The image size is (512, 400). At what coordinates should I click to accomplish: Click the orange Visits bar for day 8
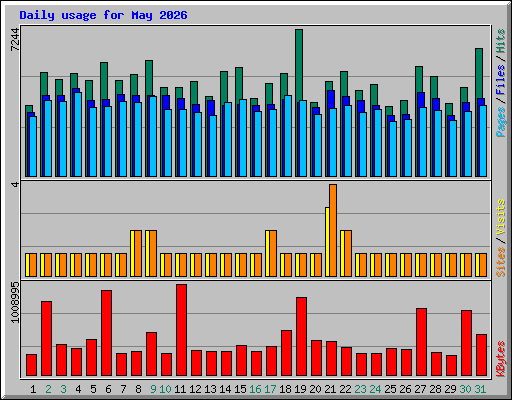point(138,253)
